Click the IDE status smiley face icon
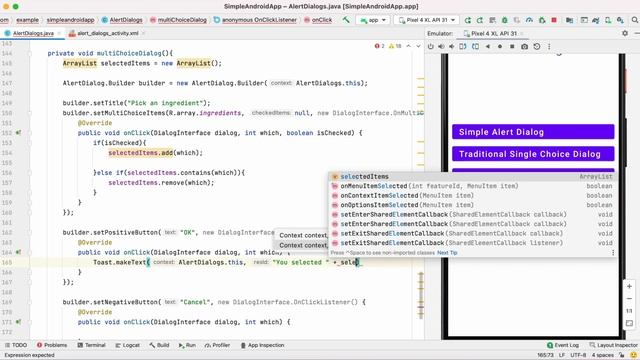Screen dimensions: 640x360 coord(633,355)
